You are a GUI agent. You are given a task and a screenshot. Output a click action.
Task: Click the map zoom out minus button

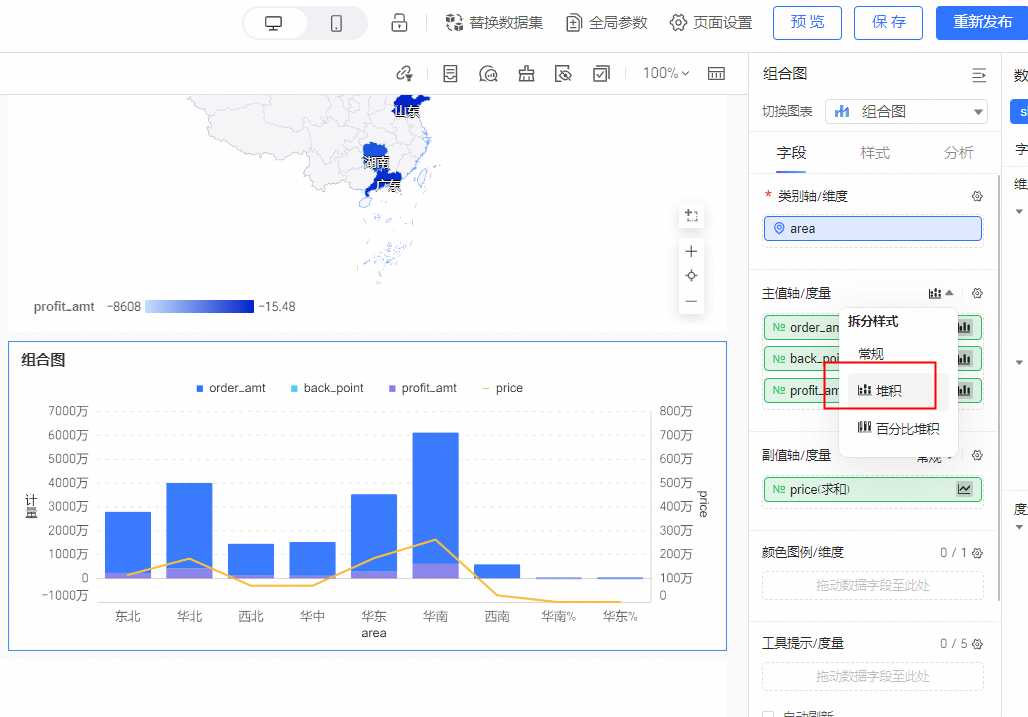[x=690, y=301]
